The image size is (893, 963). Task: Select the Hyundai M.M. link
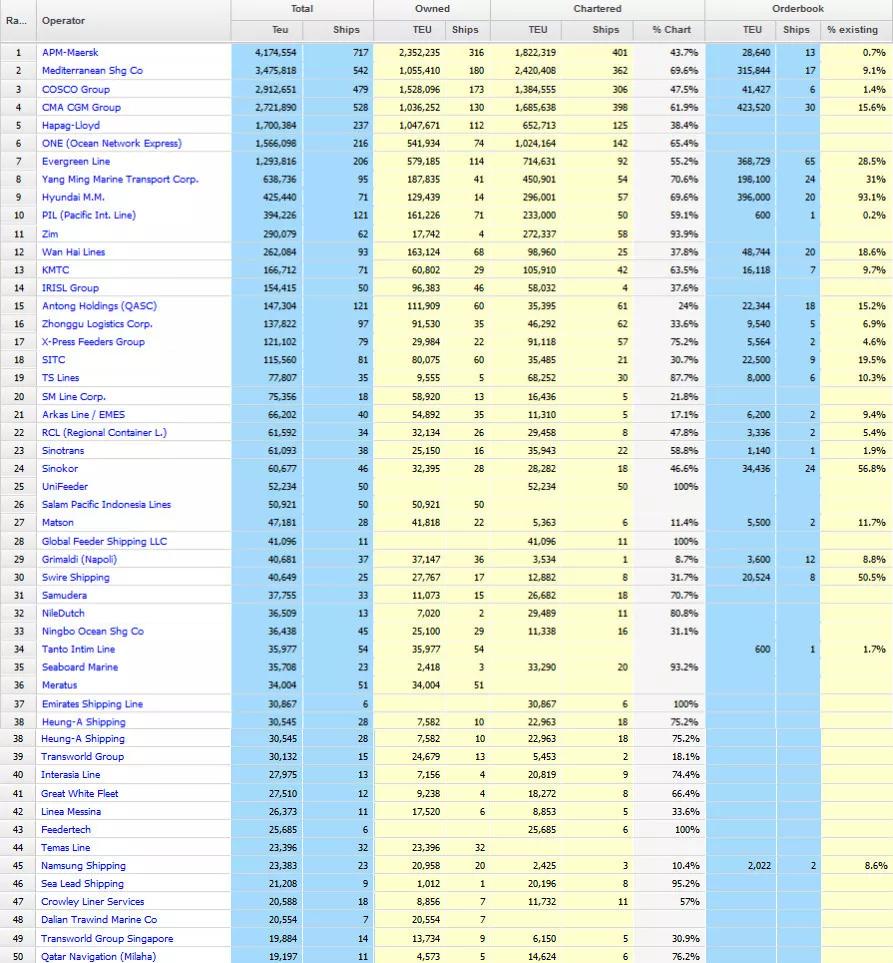point(73,197)
